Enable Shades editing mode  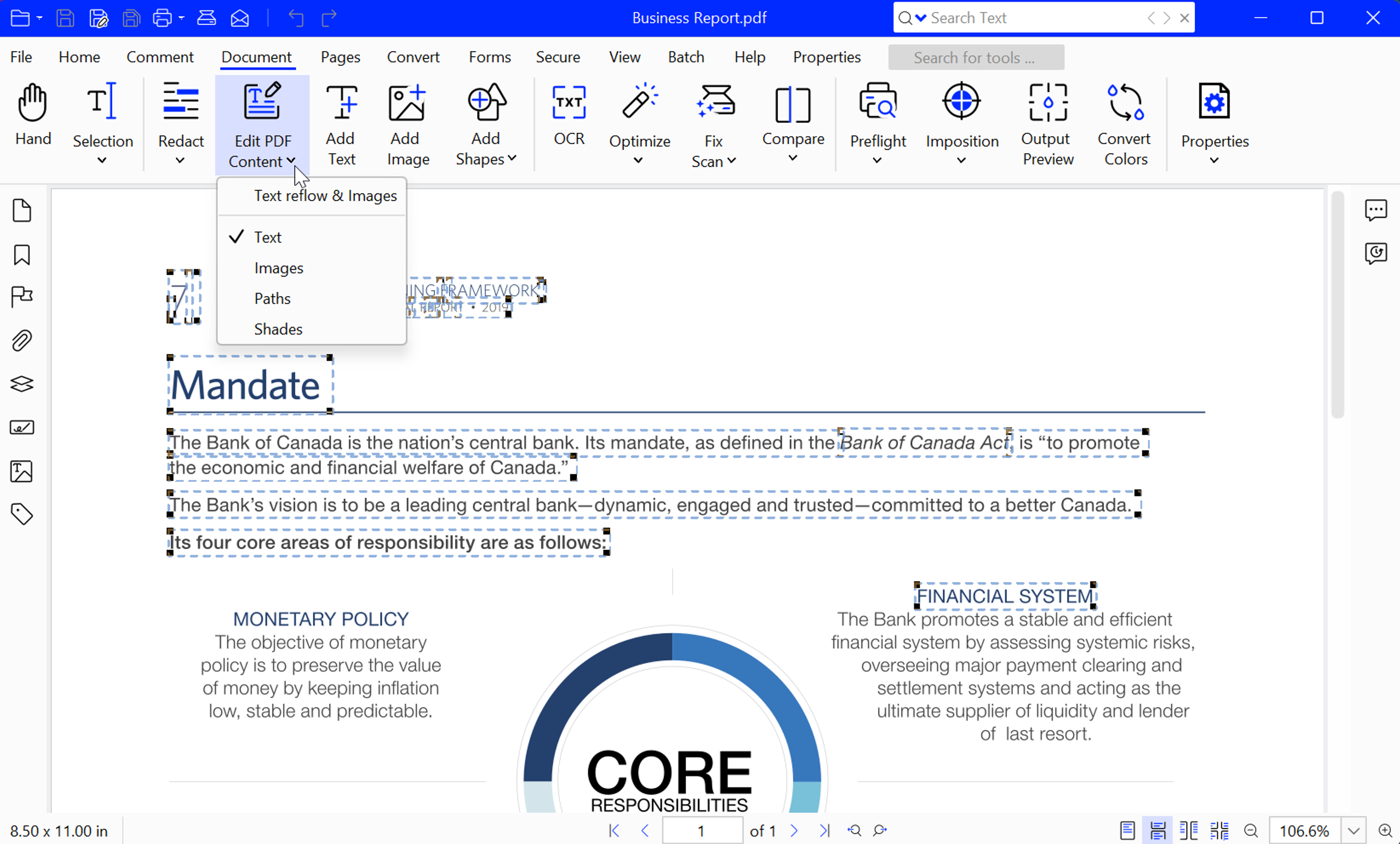(311, 329)
